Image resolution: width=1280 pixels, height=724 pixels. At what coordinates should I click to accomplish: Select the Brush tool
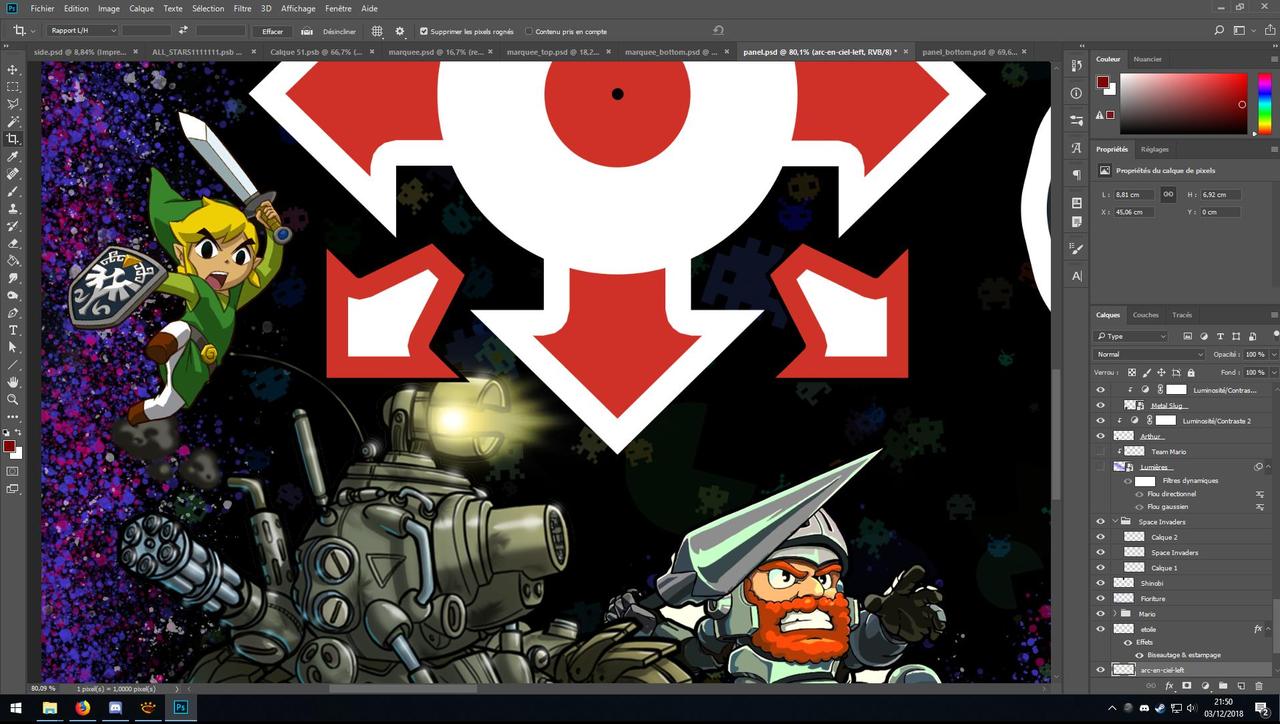point(13,191)
